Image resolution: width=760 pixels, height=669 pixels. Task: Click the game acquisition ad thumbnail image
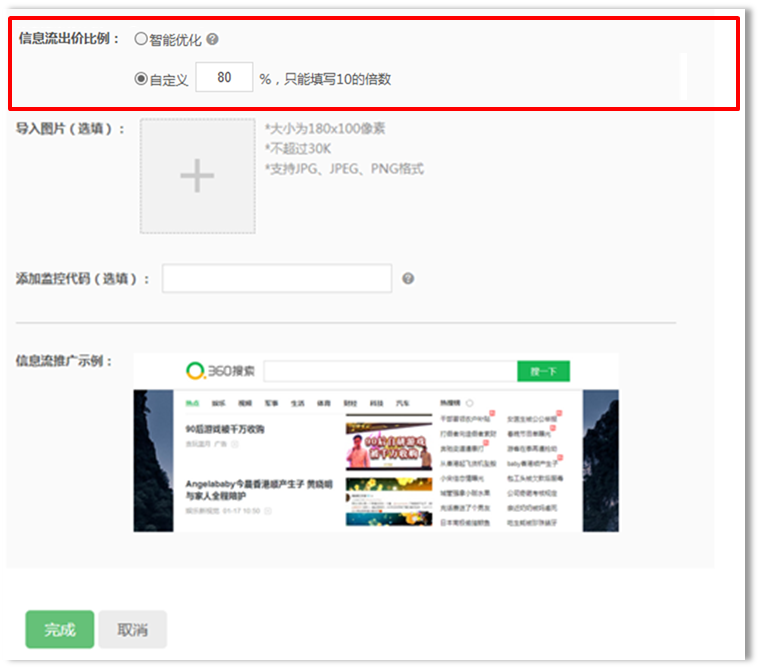pyautogui.click(x=389, y=446)
